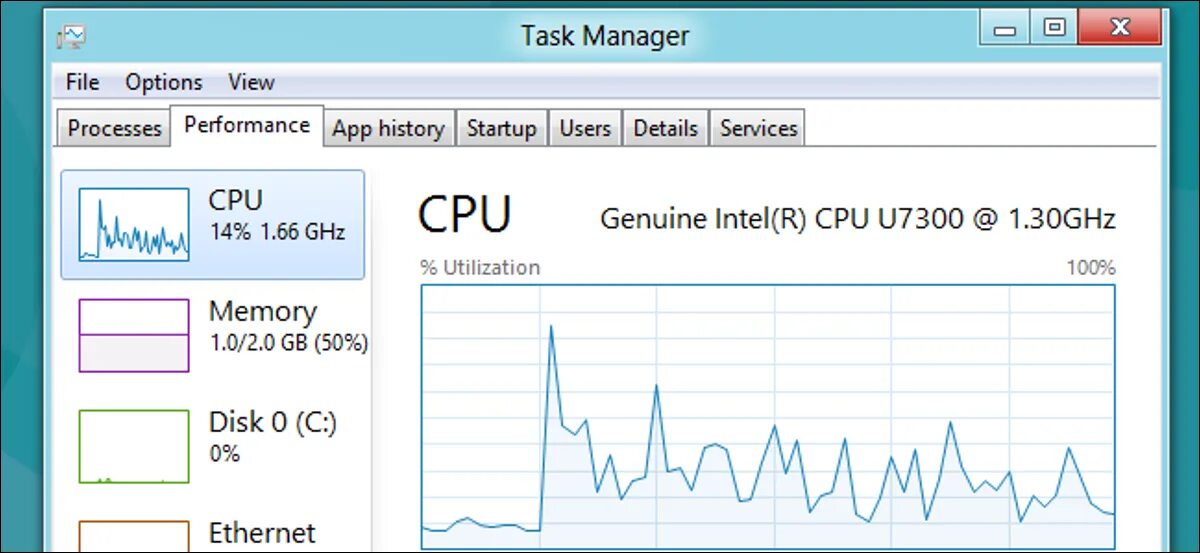This screenshot has height=553, width=1200.
Task: Switch to the Services tab
Action: pyautogui.click(x=759, y=129)
